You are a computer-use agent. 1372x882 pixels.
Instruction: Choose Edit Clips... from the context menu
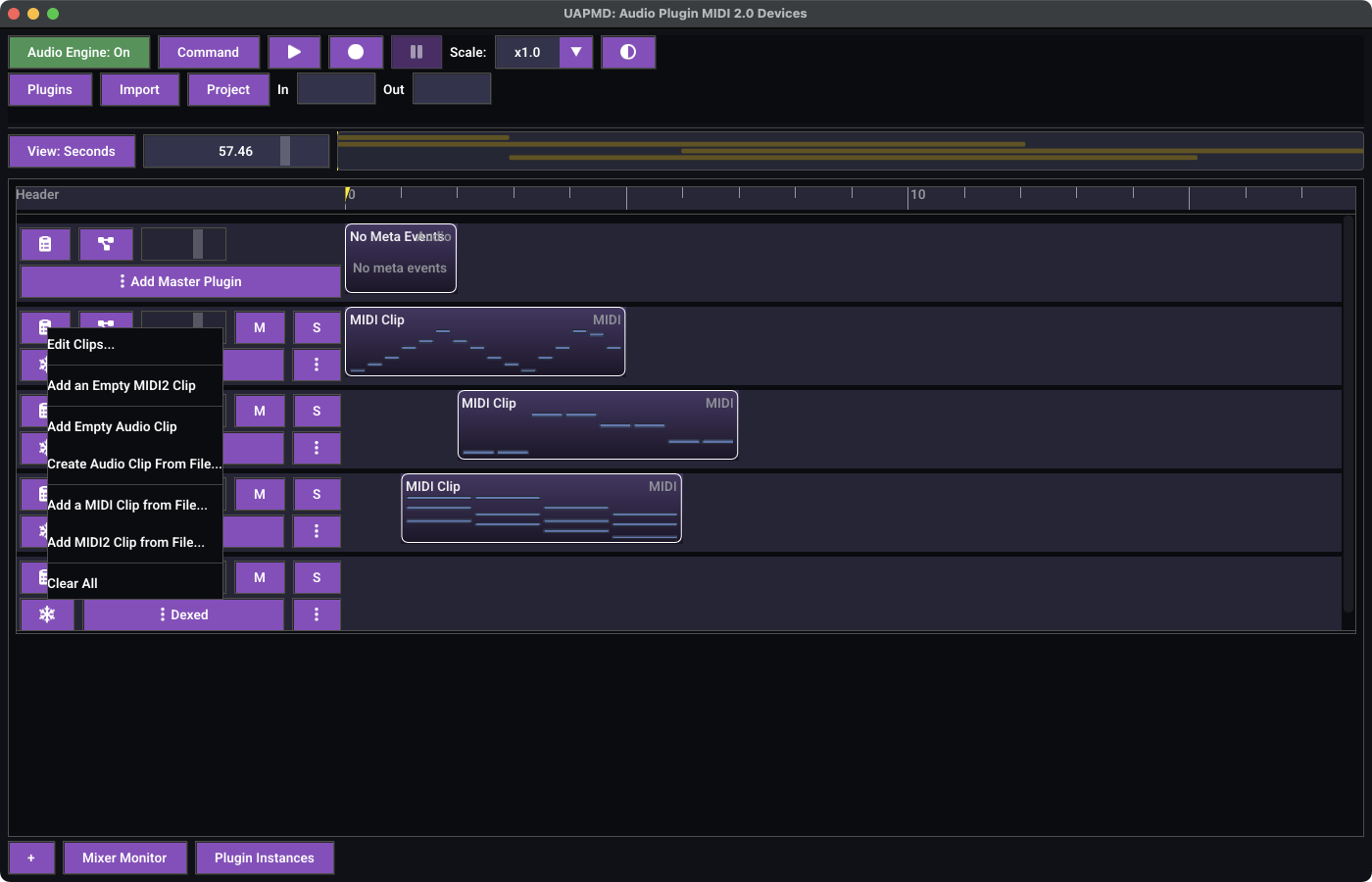135,344
